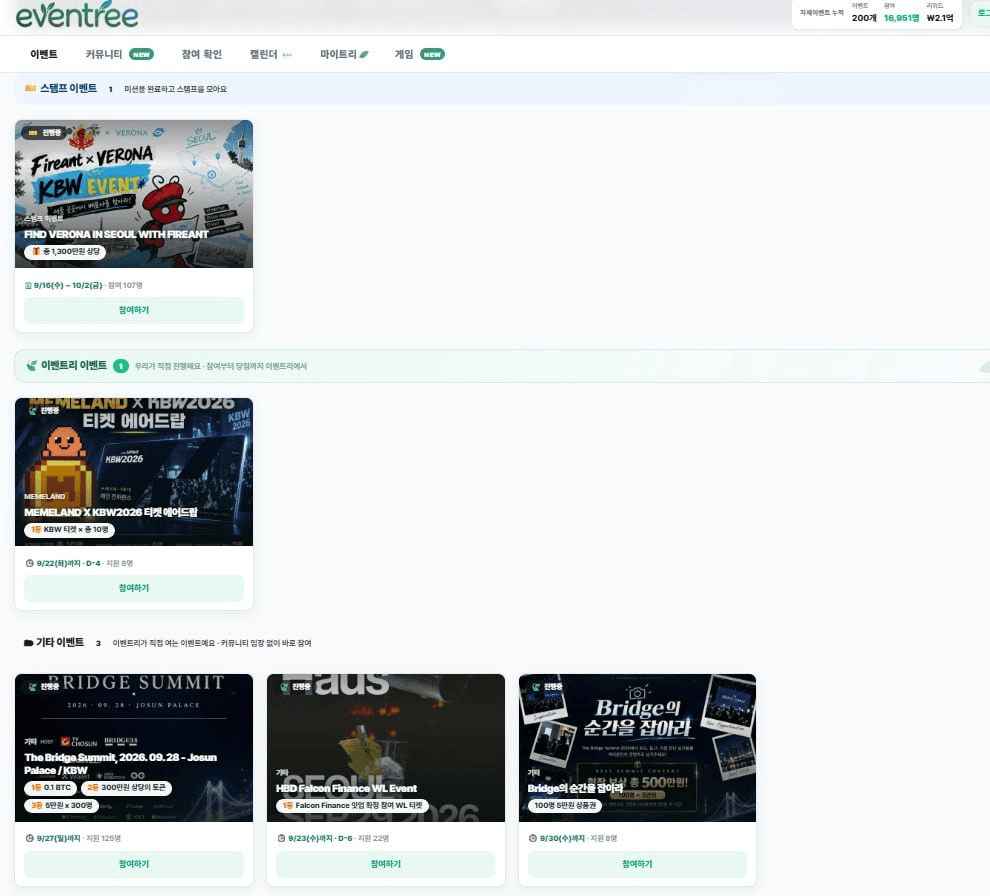
Task: Click the 100명 5만원 상품권 tag
Action: [564, 805]
